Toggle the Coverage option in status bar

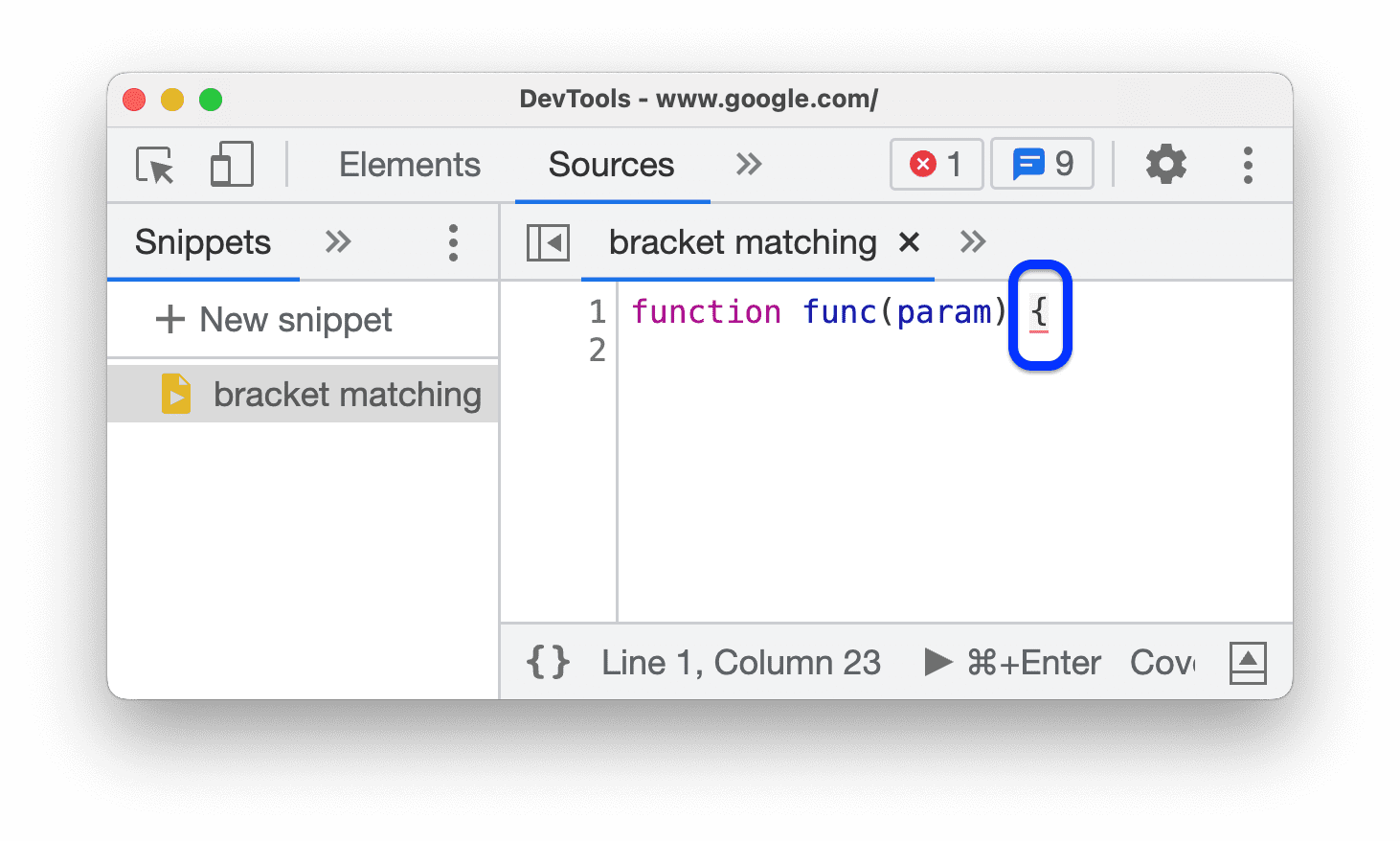pos(1162,662)
